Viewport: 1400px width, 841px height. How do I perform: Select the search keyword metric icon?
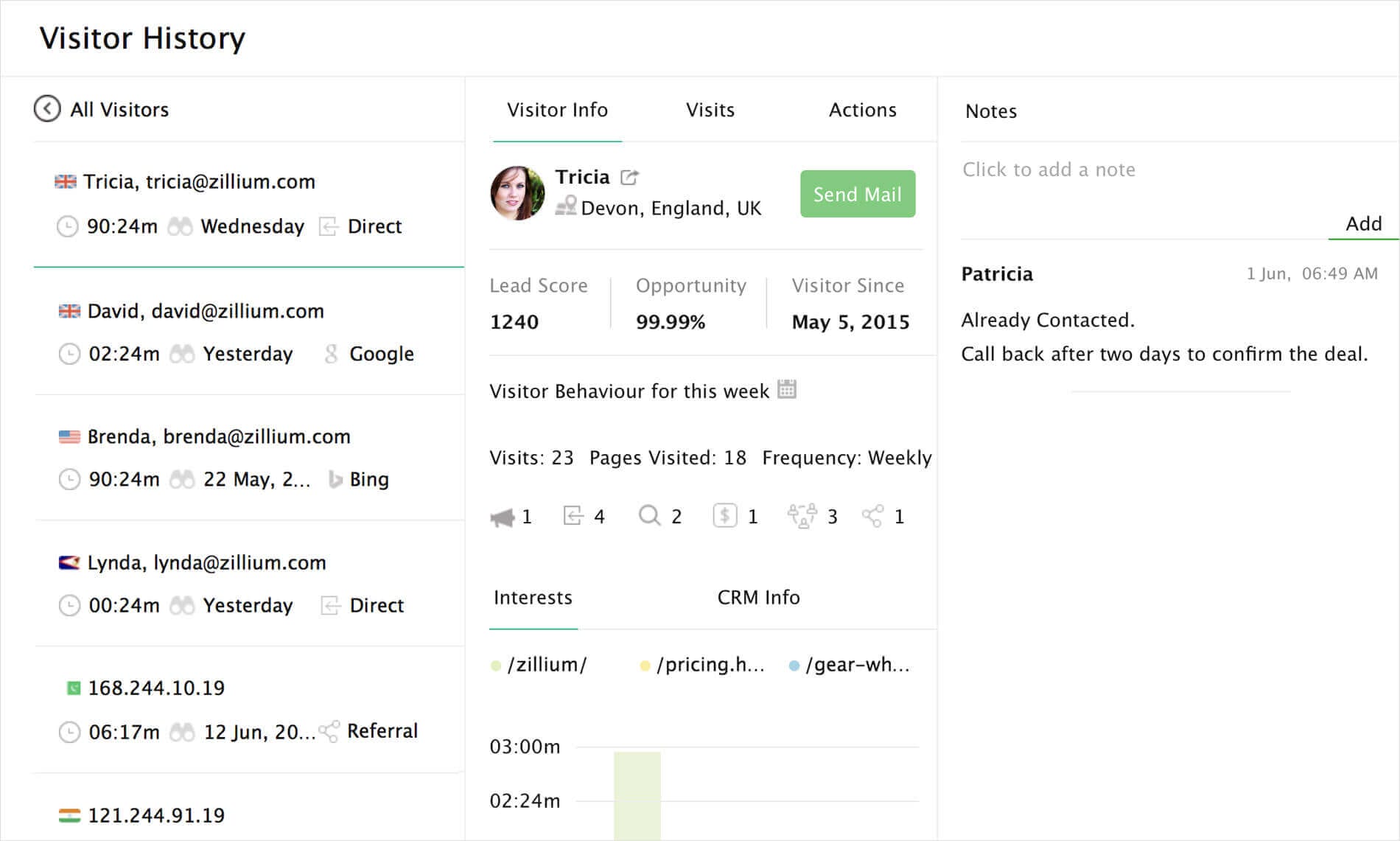[649, 516]
